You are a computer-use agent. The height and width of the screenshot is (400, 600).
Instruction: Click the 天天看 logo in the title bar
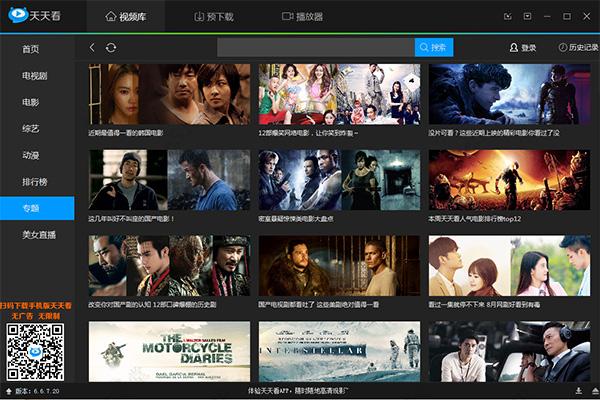(x=34, y=15)
